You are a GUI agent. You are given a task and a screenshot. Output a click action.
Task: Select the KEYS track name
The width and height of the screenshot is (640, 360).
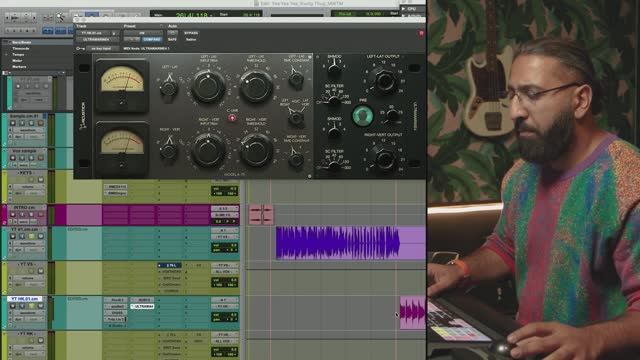pyautogui.click(x=25, y=173)
